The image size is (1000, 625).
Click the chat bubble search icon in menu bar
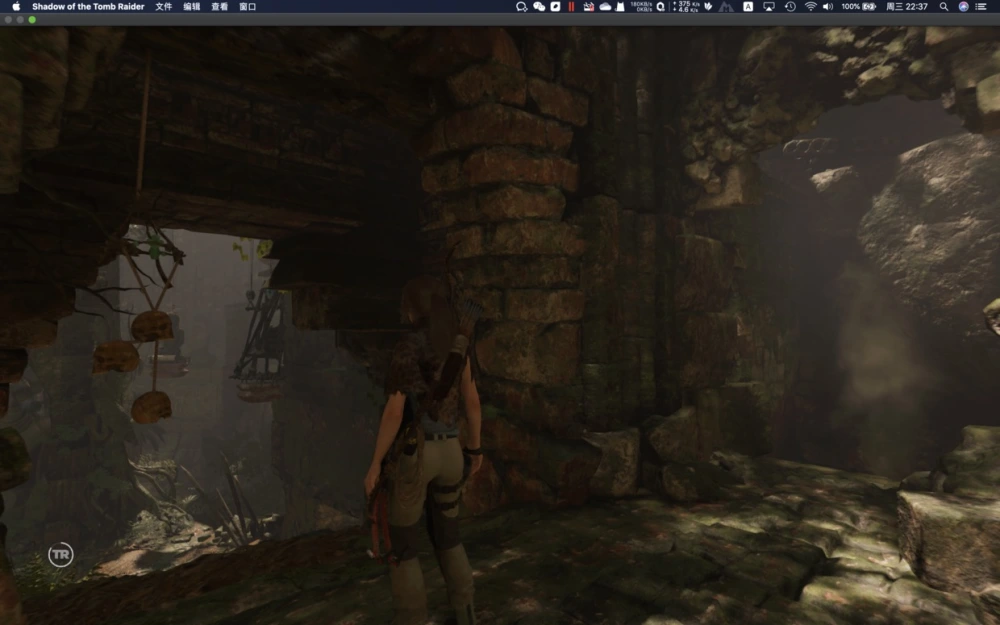521,6
